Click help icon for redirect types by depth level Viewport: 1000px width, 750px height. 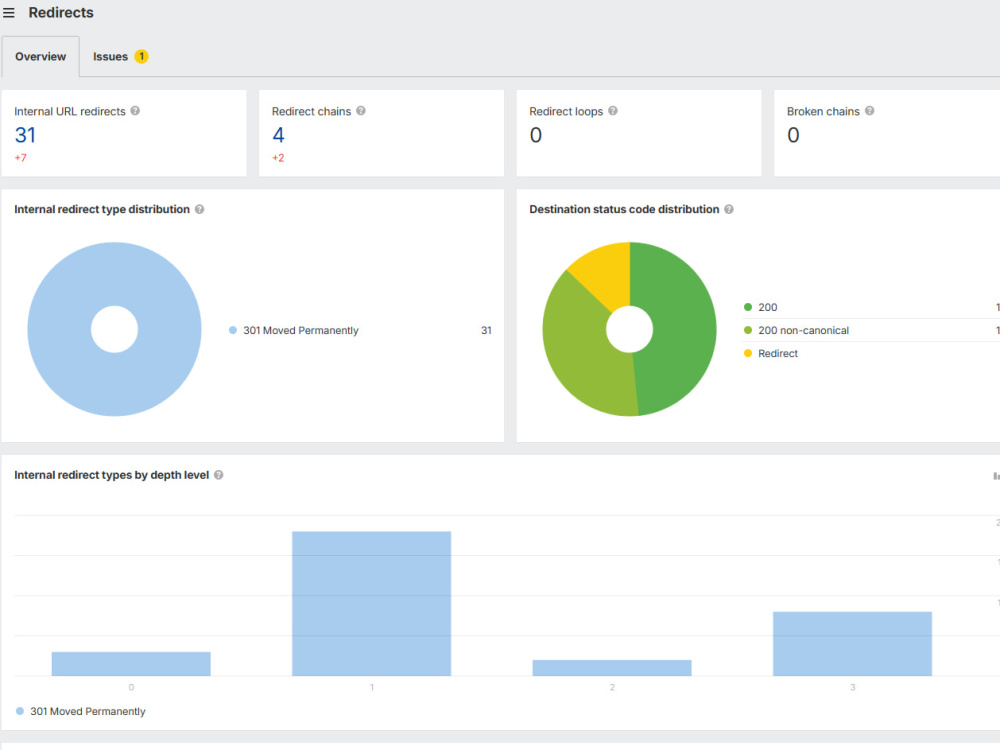[219, 474]
